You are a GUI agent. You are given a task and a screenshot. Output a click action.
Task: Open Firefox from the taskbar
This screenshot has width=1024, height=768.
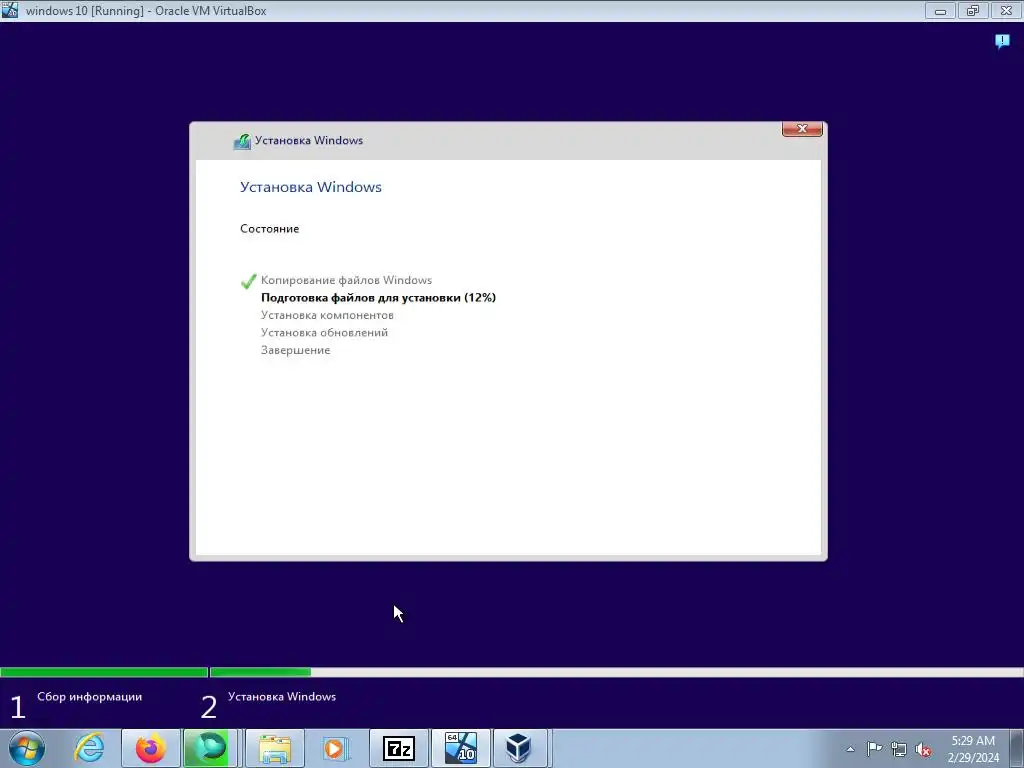tap(150, 748)
